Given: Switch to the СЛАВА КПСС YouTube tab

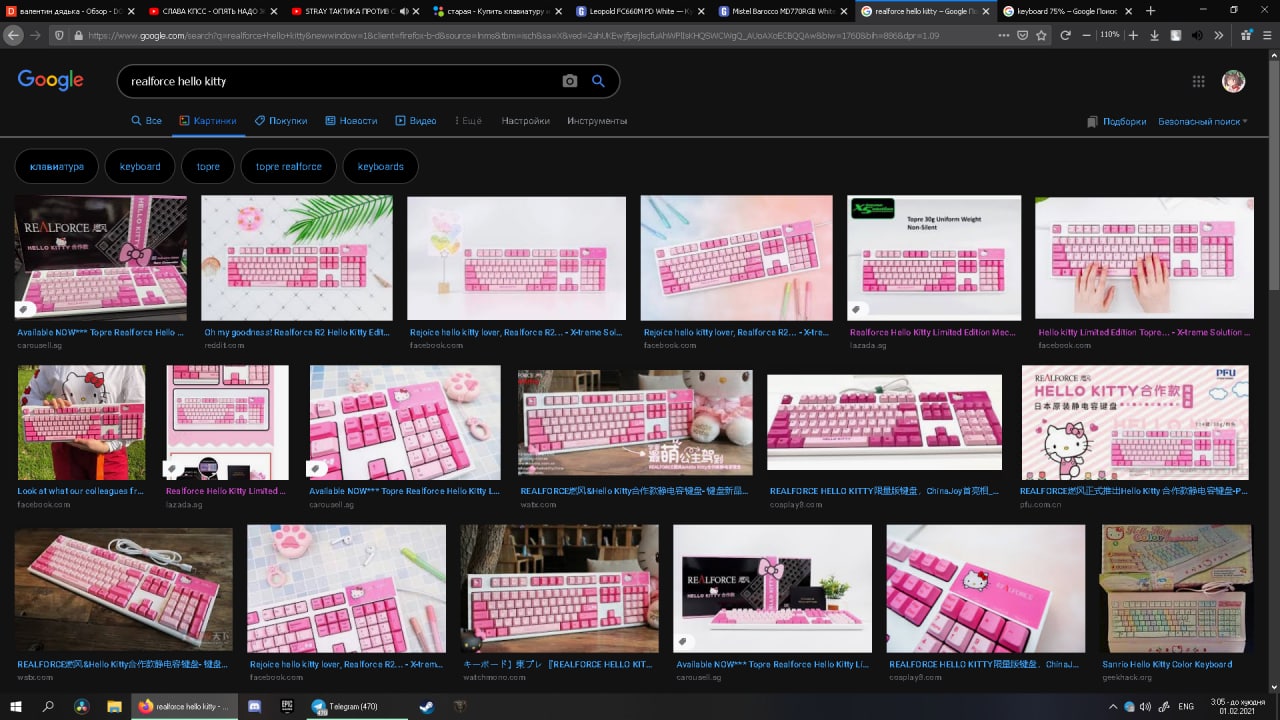Looking at the screenshot, I should [x=215, y=11].
